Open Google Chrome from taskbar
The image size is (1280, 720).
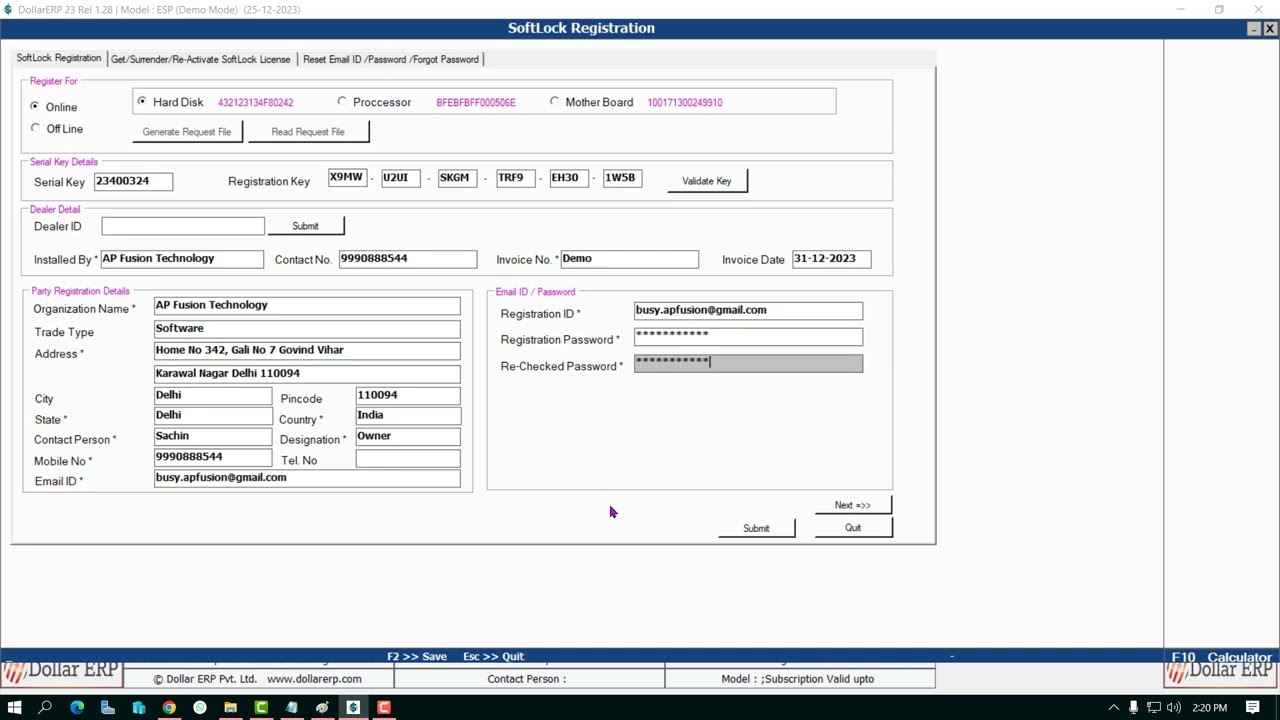tap(169, 707)
